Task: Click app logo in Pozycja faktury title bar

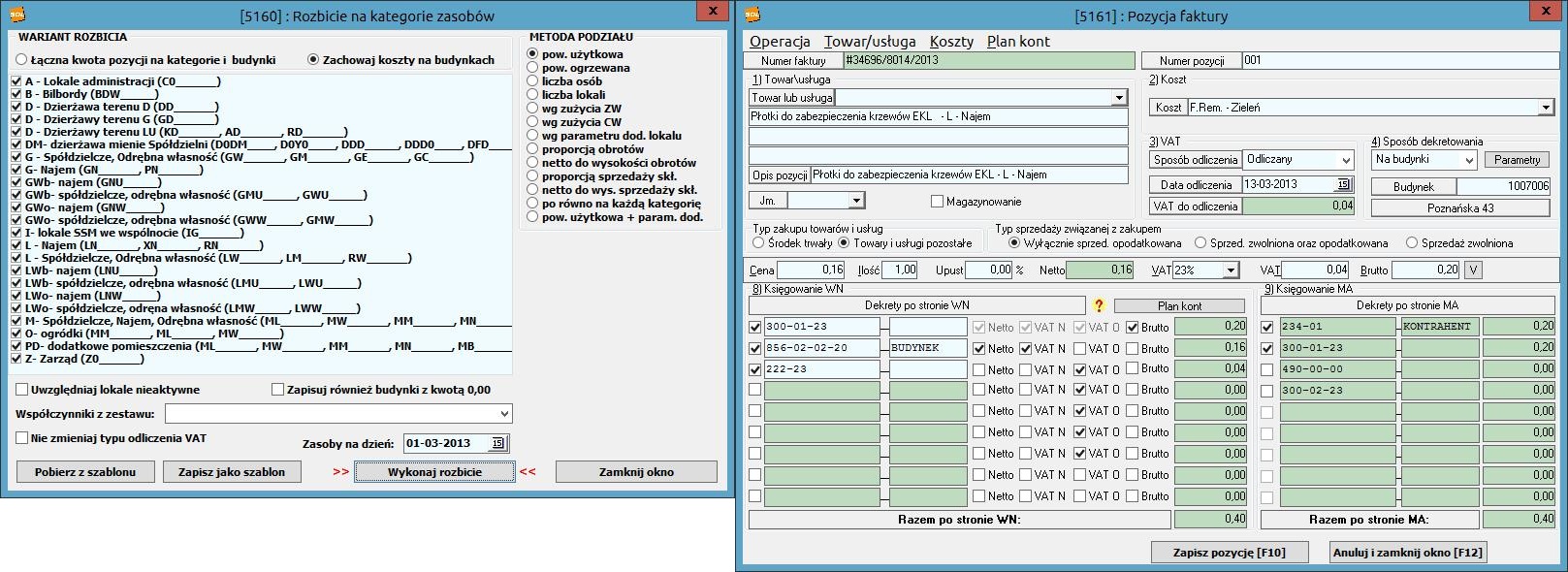Action: tap(753, 15)
